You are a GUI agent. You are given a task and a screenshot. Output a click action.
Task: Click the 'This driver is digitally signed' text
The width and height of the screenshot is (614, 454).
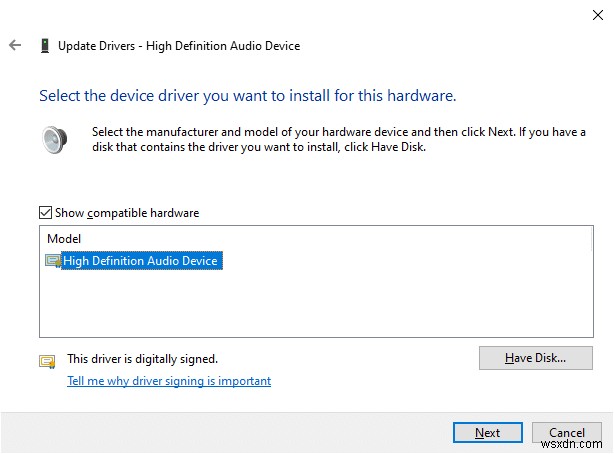pyautogui.click(x=142, y=358)
